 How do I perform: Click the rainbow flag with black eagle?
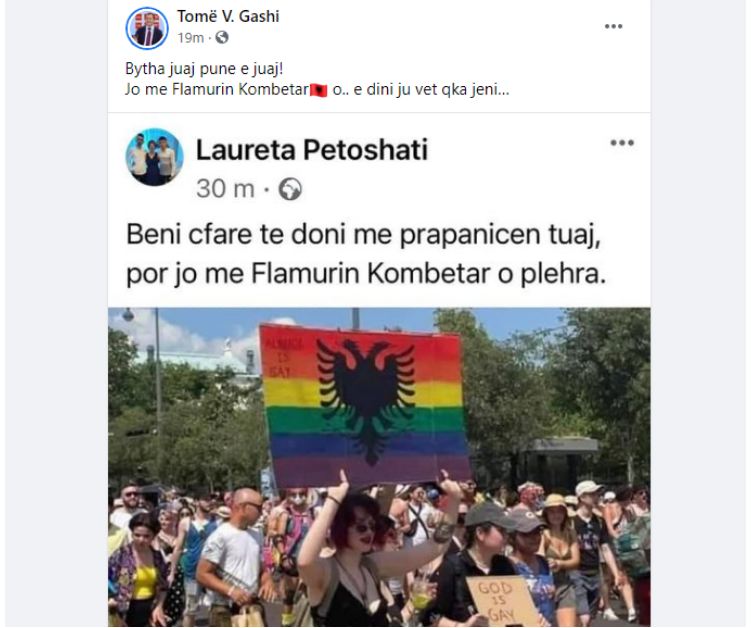(364, 405)
